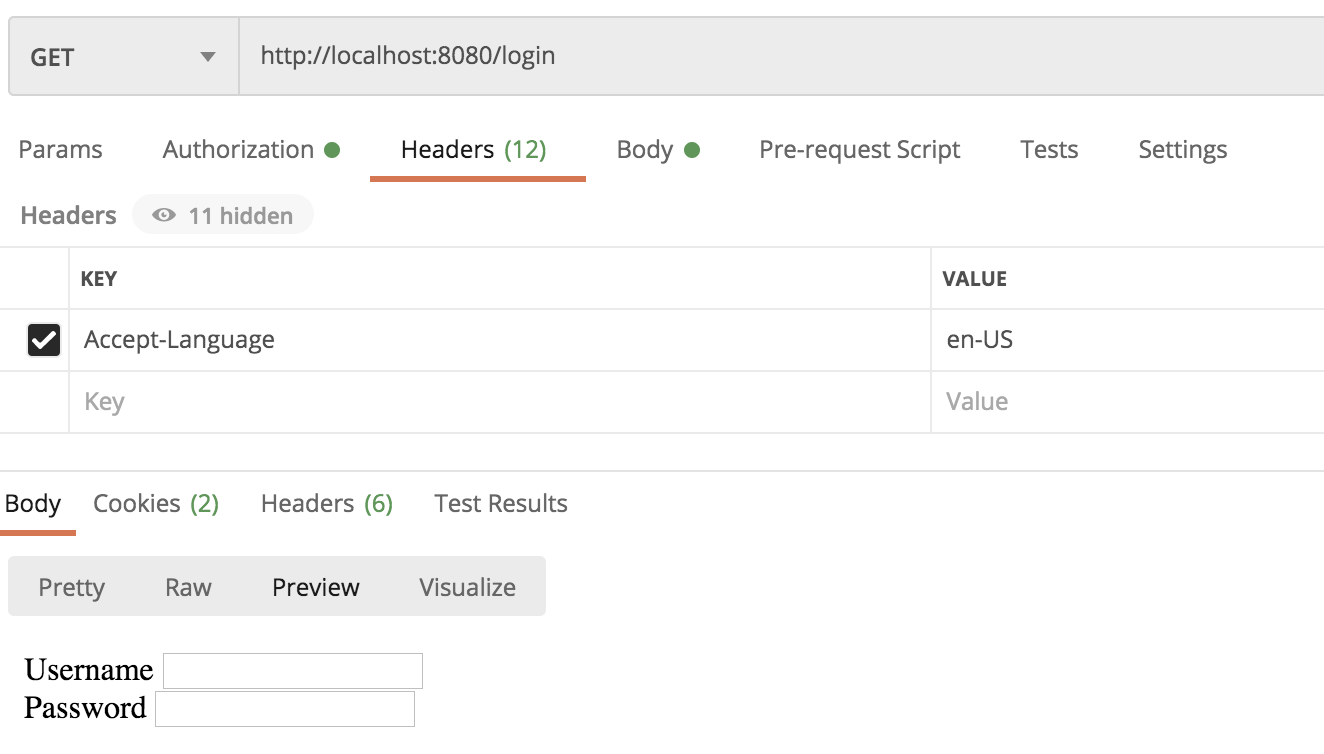Go to the Tests tab
The image size is (1324, 754).
[x=1048, y=150]
